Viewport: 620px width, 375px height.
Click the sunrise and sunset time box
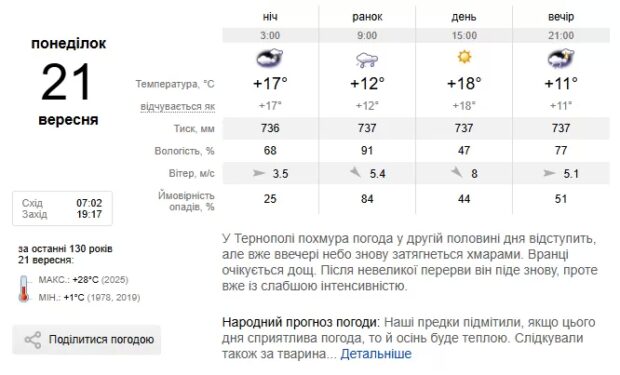[x=62, y=208]
